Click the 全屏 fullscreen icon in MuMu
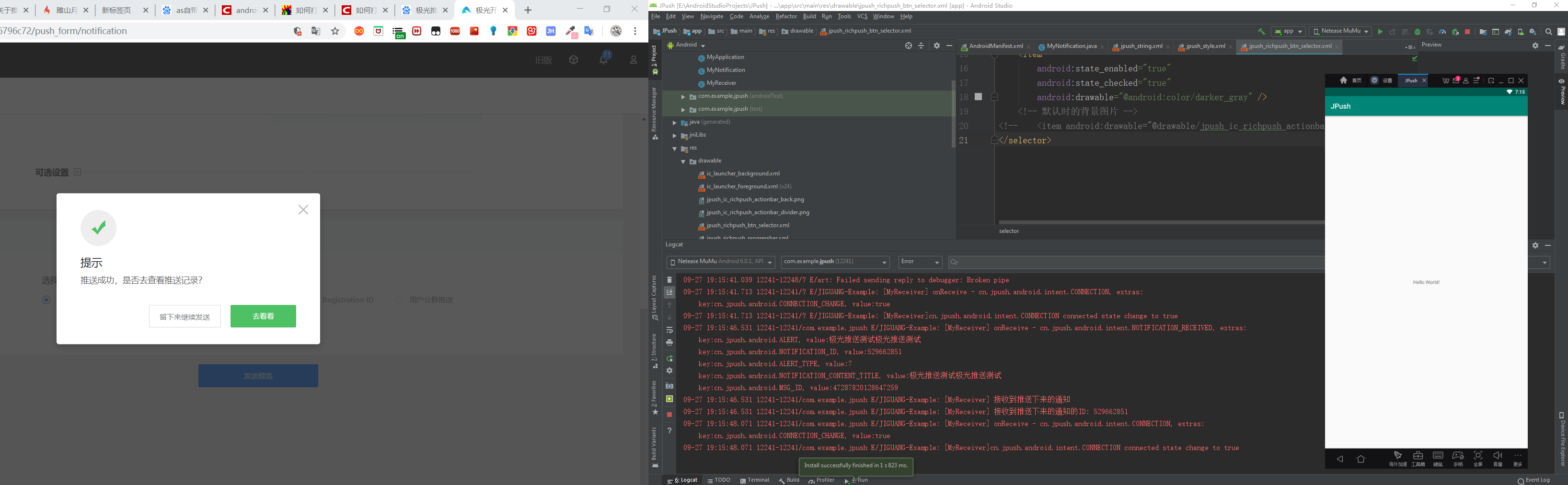The height and width of the screenshot is (485, 1568). [1478, 458]
